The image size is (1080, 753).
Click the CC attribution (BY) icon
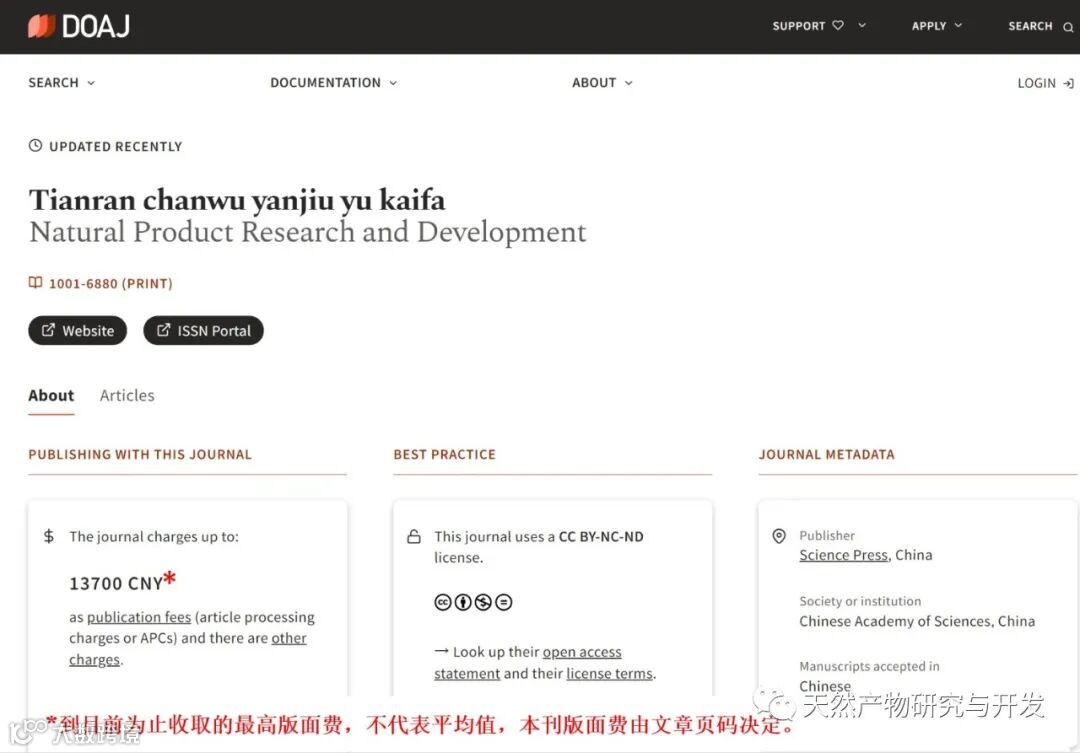463,602
